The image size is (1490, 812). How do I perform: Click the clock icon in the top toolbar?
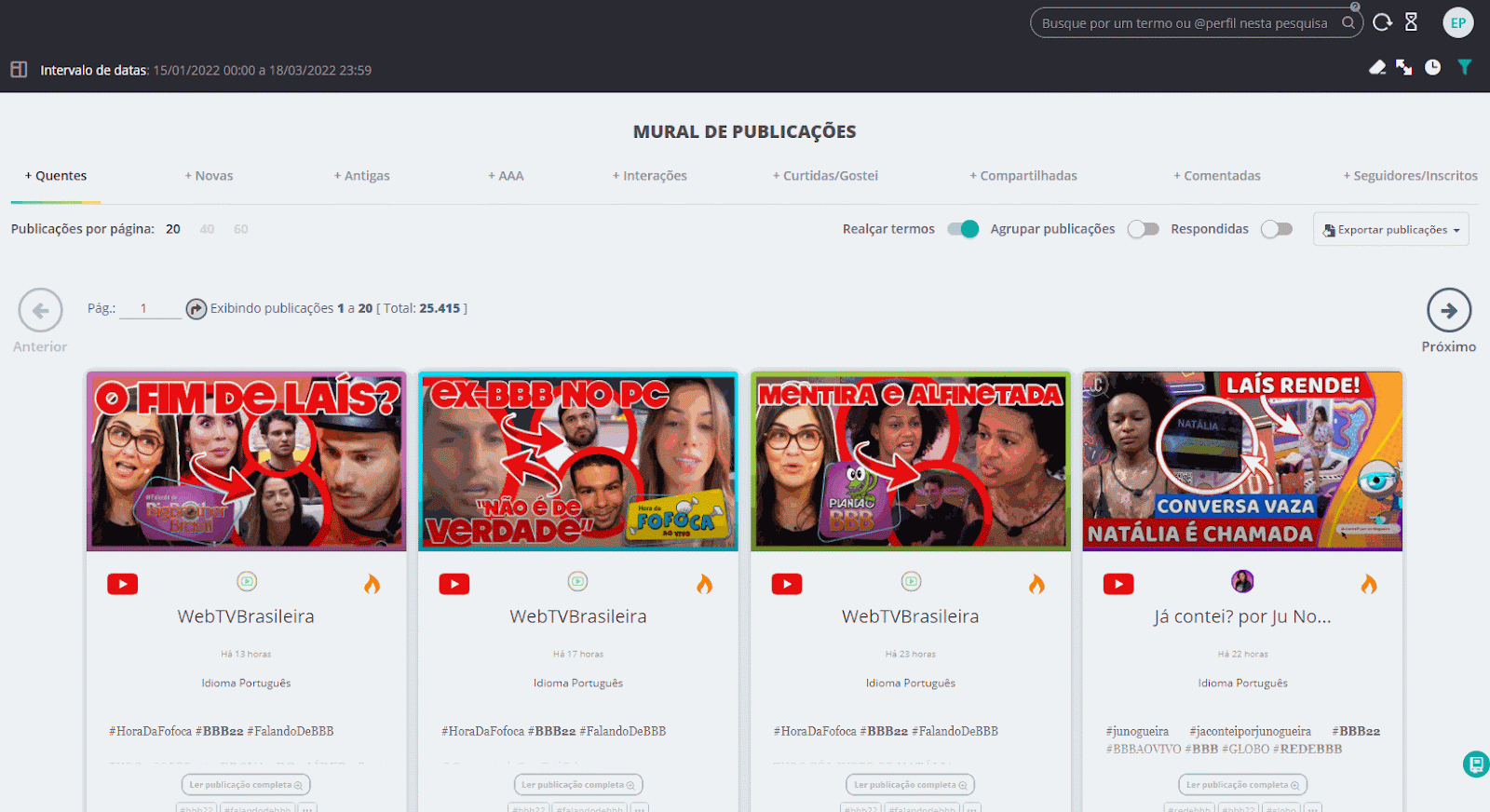coord(1432,67)
